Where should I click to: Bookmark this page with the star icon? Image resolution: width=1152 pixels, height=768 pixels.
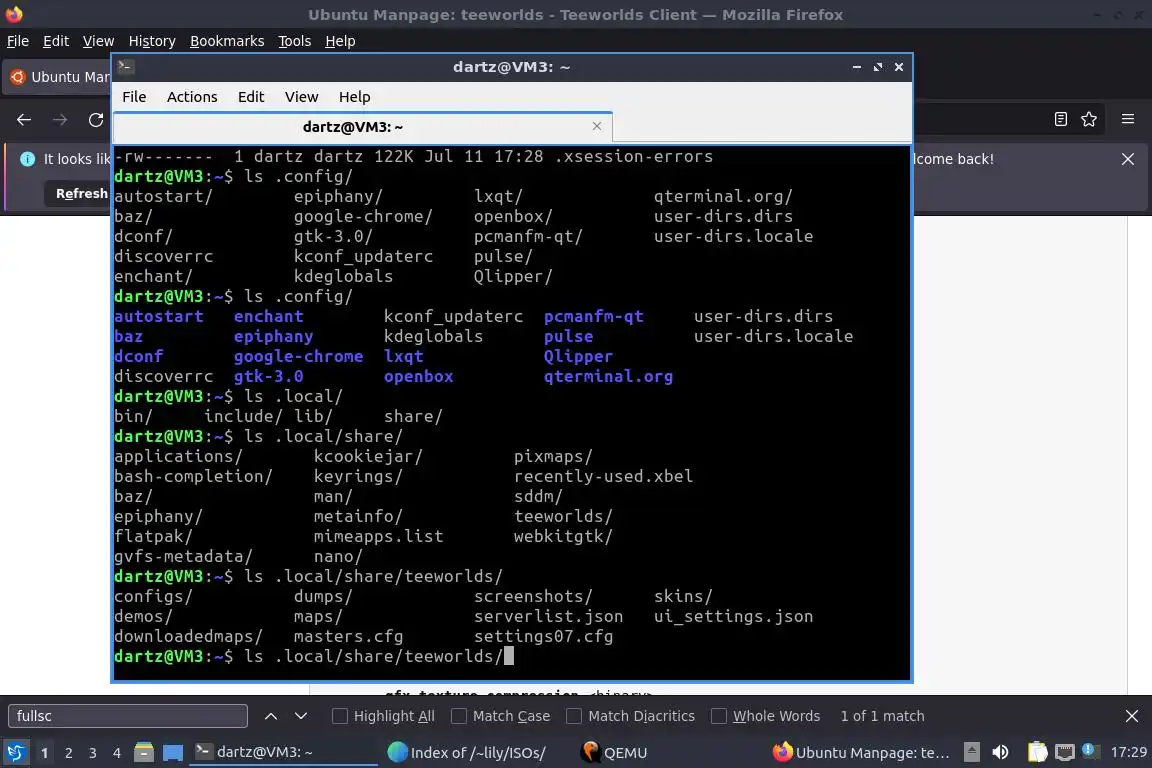[x=1089, y=119]
